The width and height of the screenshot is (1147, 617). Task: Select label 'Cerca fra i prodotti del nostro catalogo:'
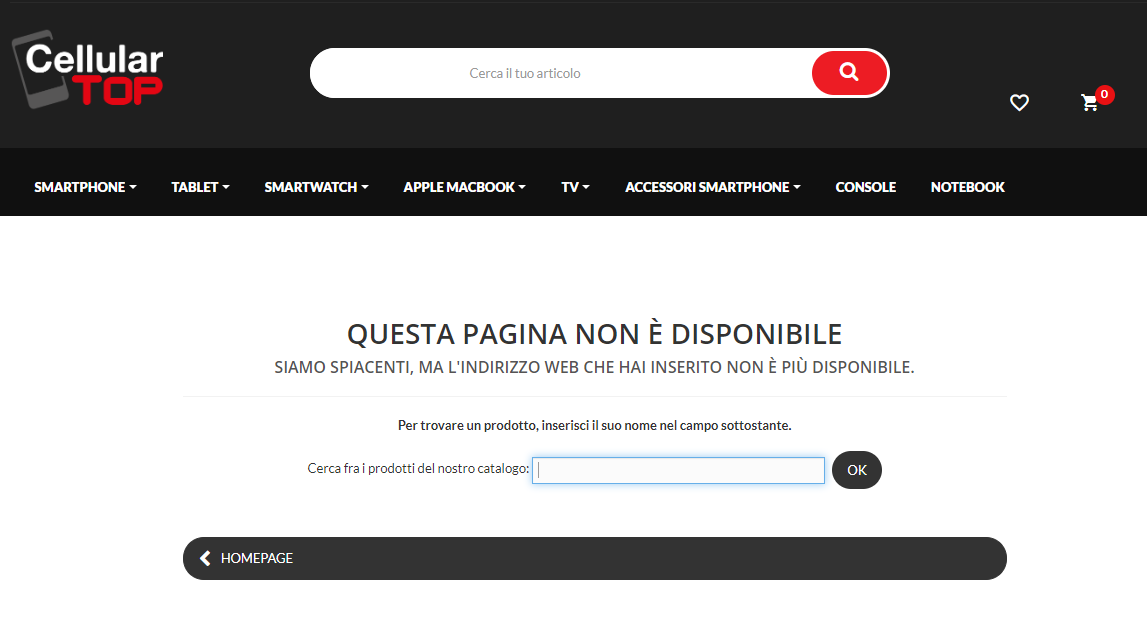point(418,468)
